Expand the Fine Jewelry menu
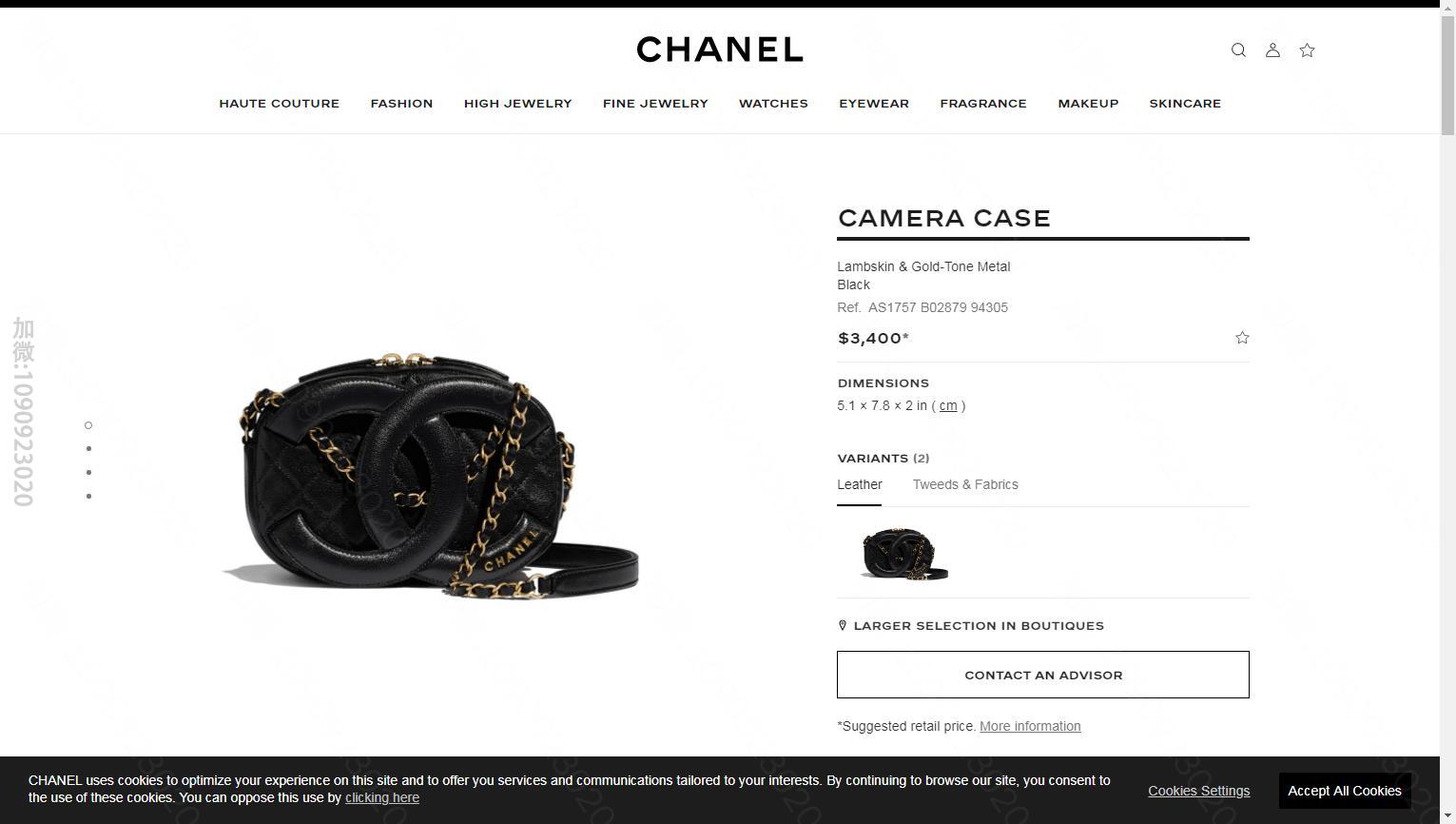Image resolution: width=1456 pixels, height=824 pixels. click(x=655, y=104)
